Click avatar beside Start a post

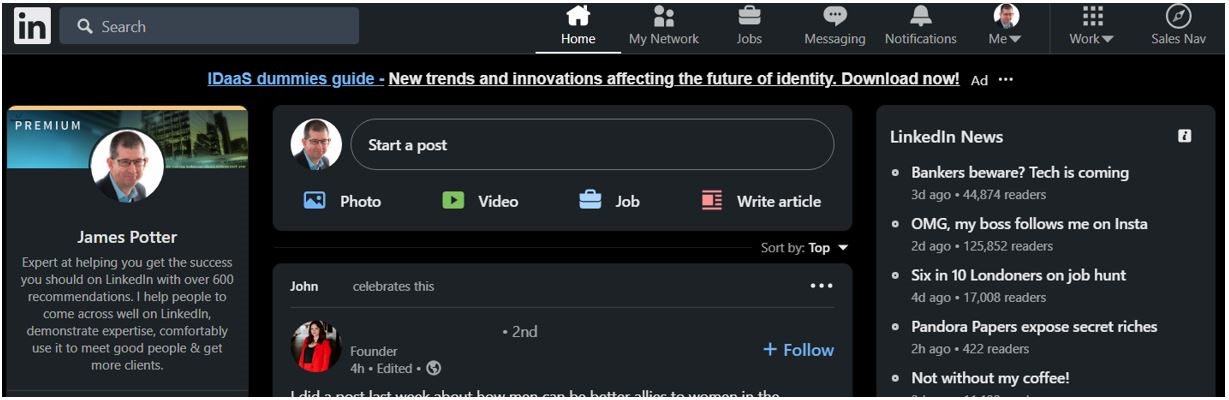click(316, 145)
